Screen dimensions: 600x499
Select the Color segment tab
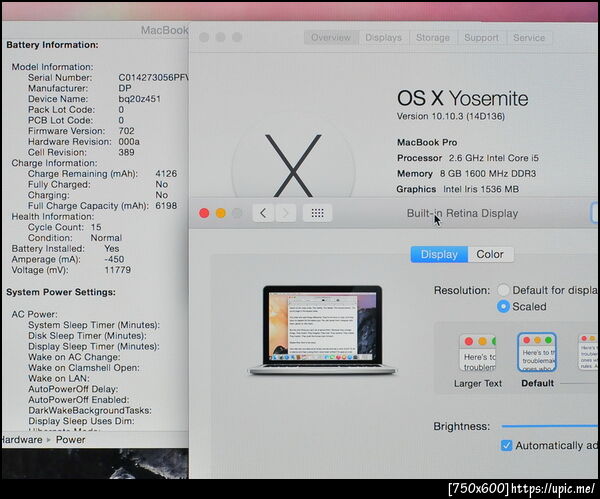pos(490,254)
